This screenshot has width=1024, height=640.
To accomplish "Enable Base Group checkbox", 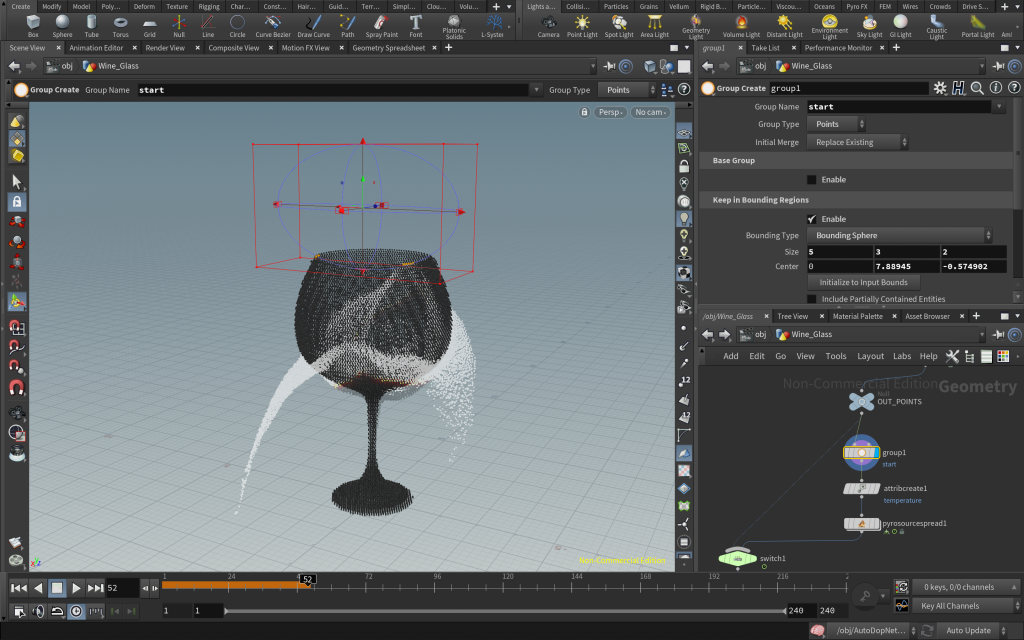I will pyautogui.click(x=811, y=180).
